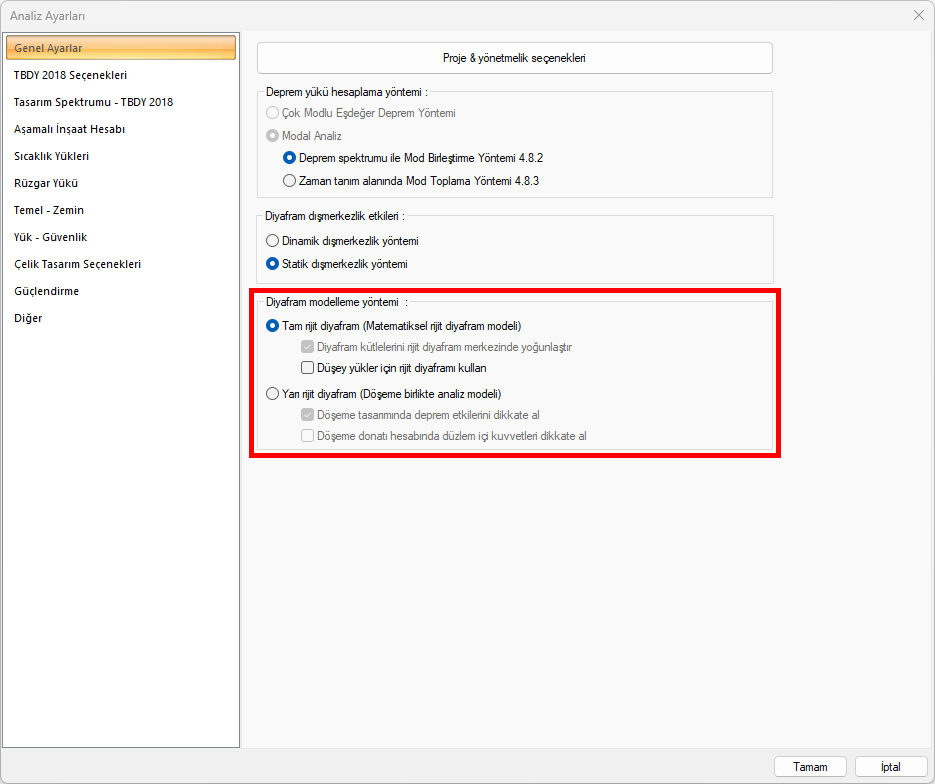Go to Aşamalı İnşaat Hesabı section
Image resolution: width=935 pixels, height=784 pixels.
69,129
